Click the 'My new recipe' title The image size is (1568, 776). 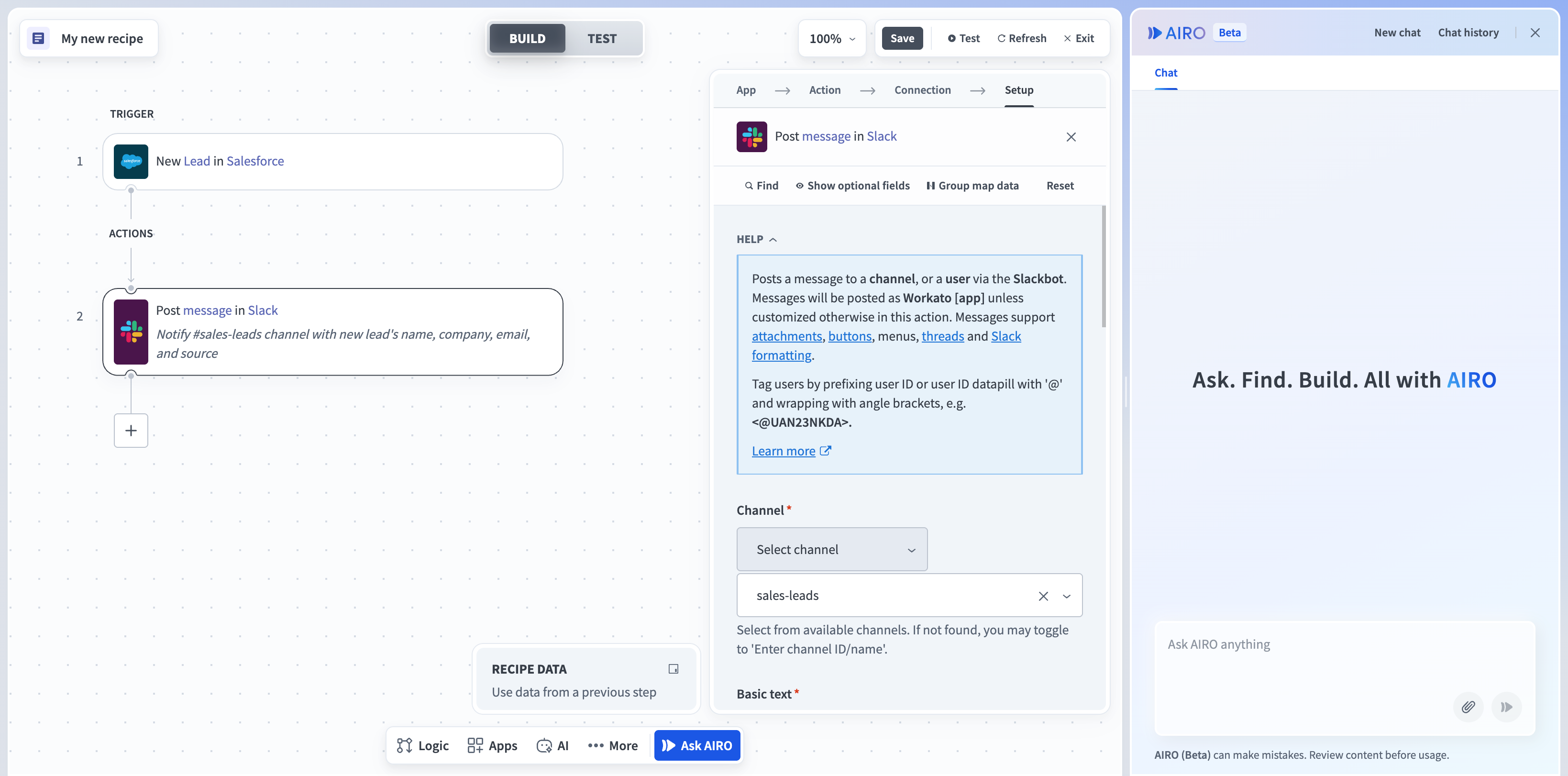click(x=102, y=38)
